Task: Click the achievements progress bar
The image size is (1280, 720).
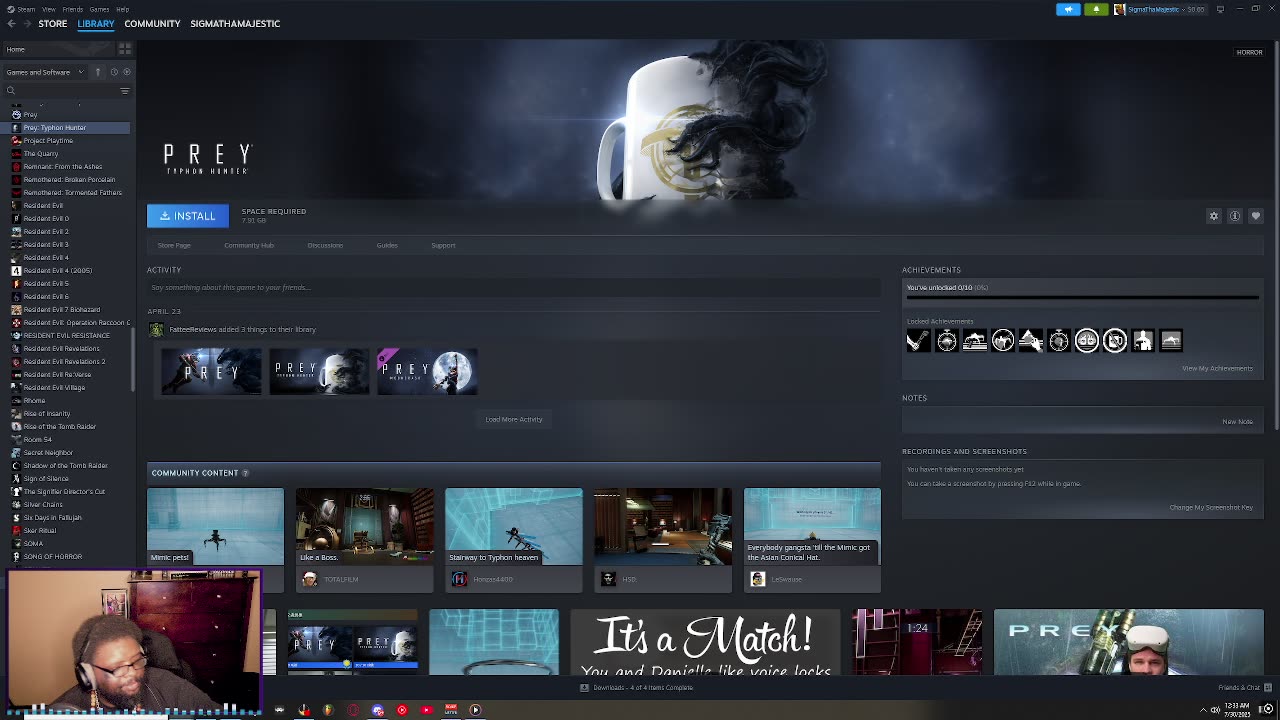Action: click(x=1083, y=297)
